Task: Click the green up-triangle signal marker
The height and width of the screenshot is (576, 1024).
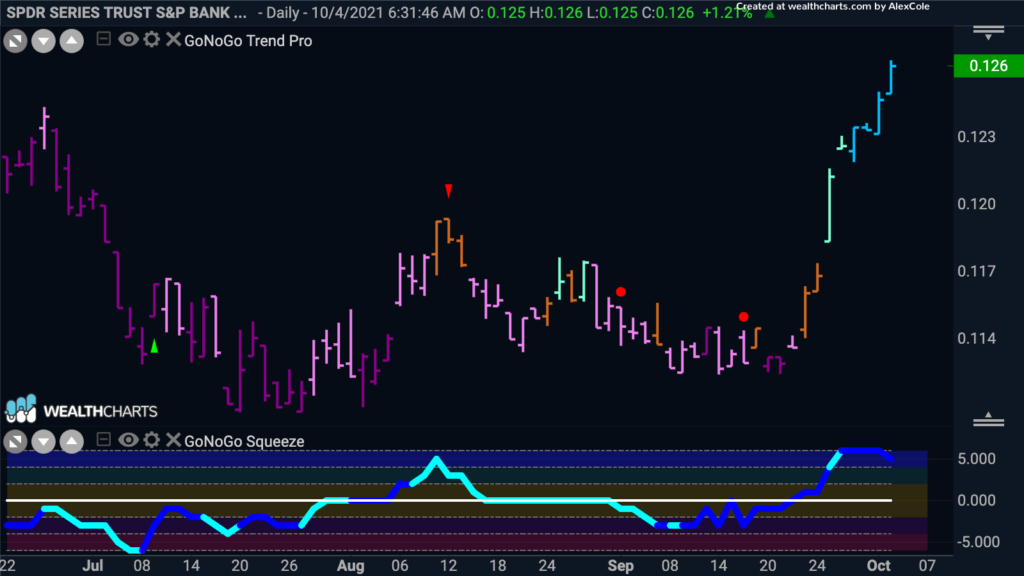Action: pos(154,346)
